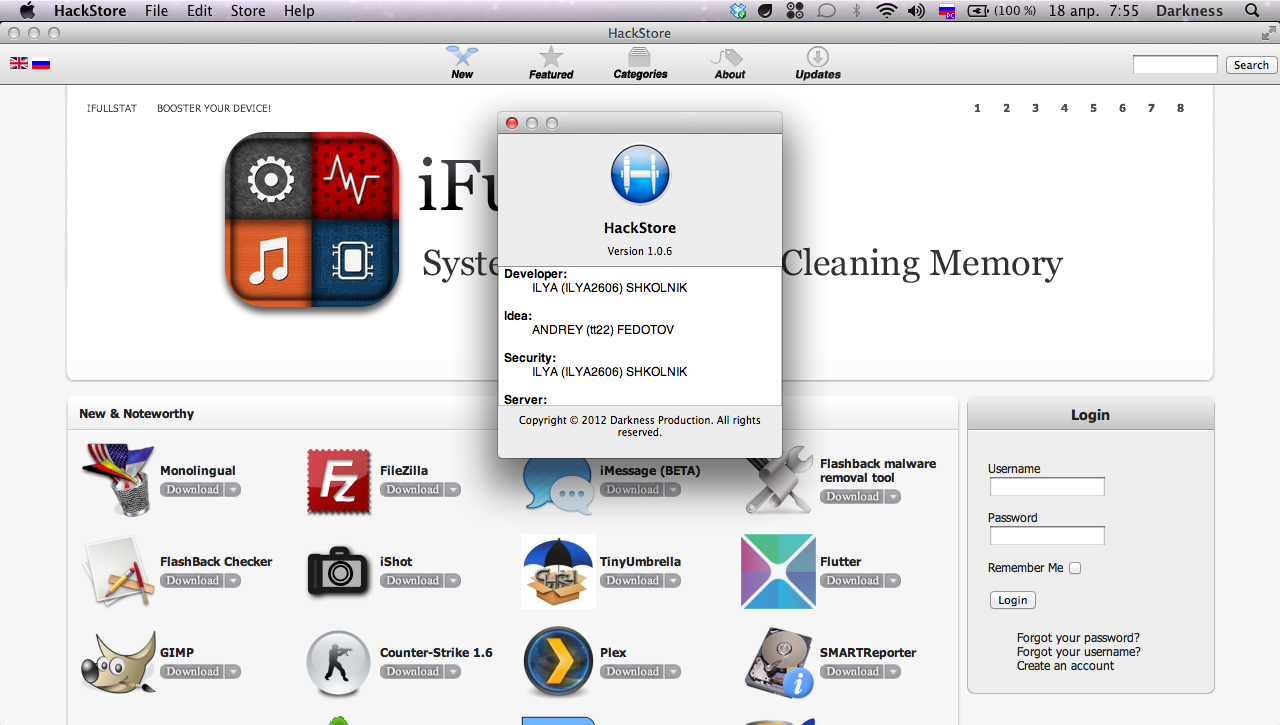The width and height of the screenshot is (1280, 725).
Task: Go to banner slide 5
Action: [x=1093, y=108]
